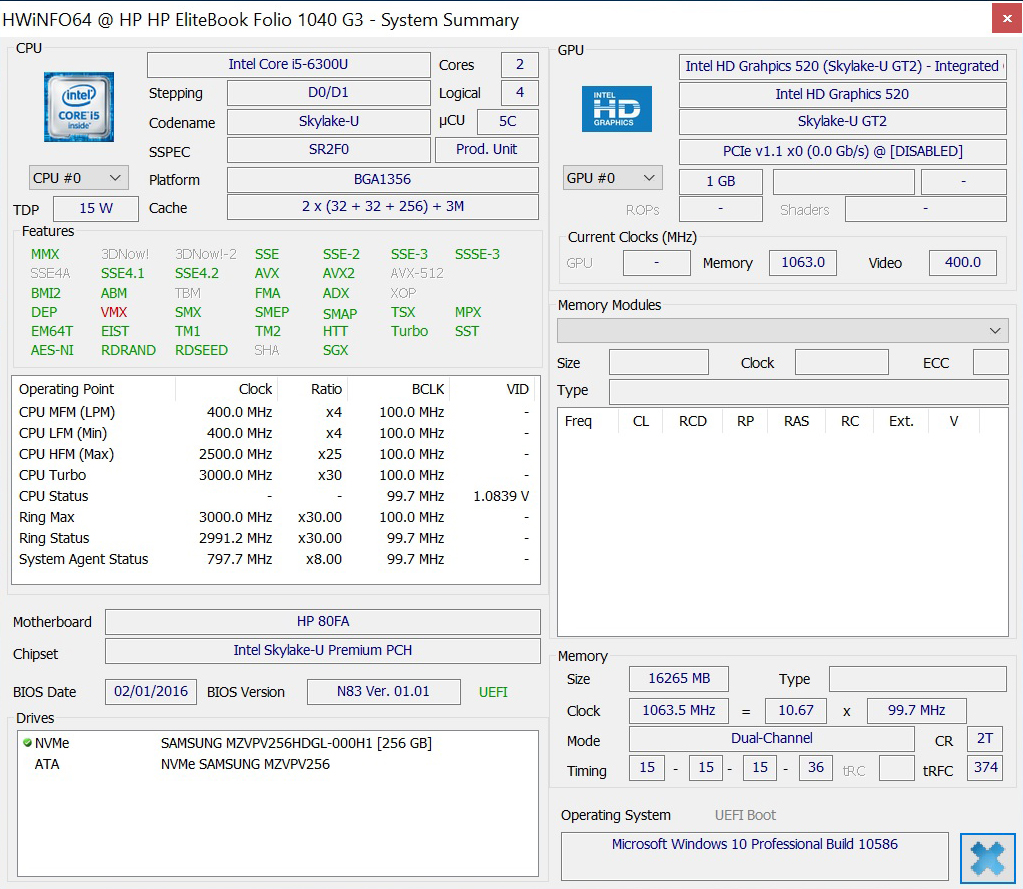Viewport: 1023px width, 889px height.
Task: Click the PCIe v1.1 x0 DISABLED field
Action: [842, 152]
